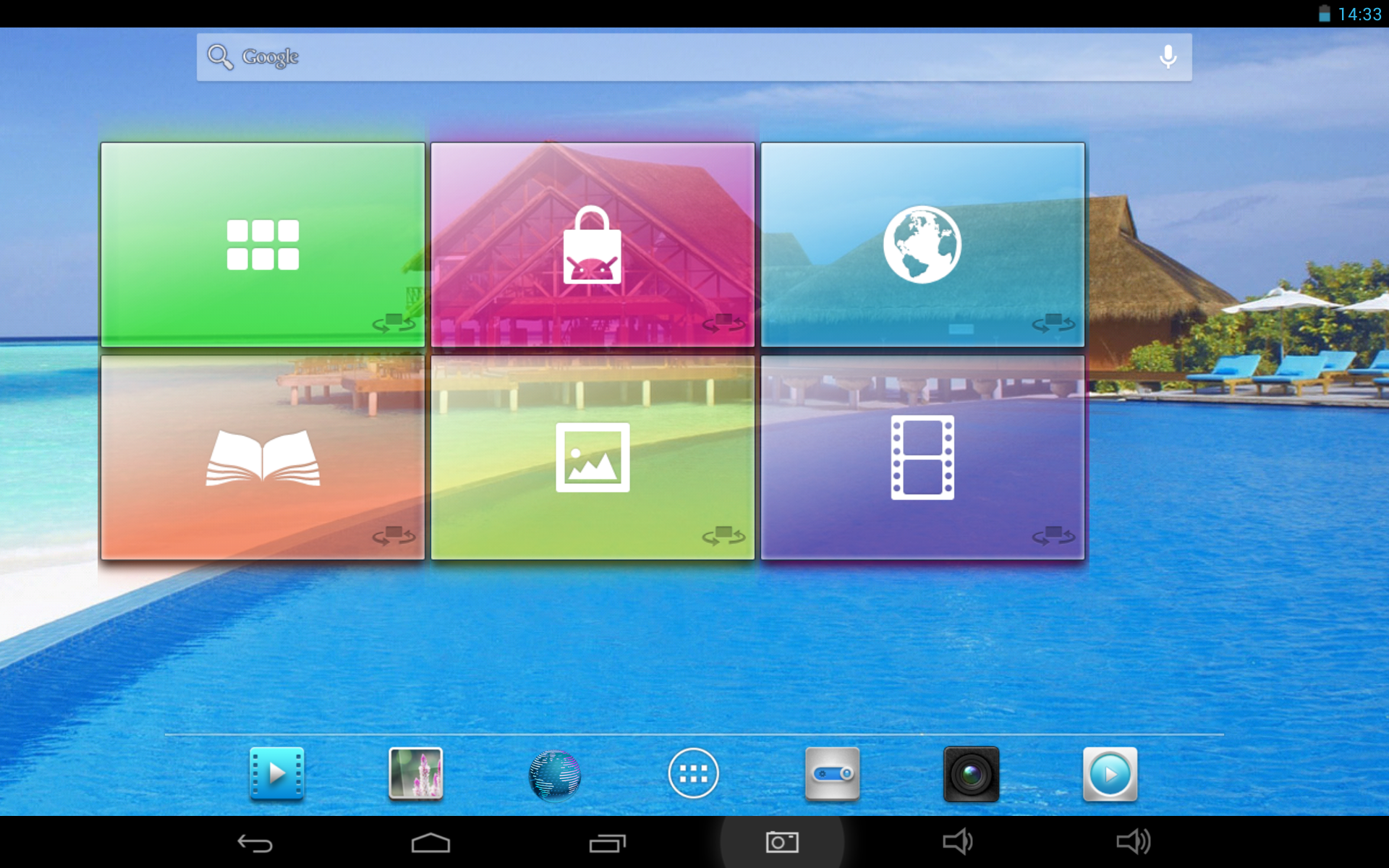Launch the music play dock icon
This screenshot has width=1389, height=868.
click(x=1110, y=774)
